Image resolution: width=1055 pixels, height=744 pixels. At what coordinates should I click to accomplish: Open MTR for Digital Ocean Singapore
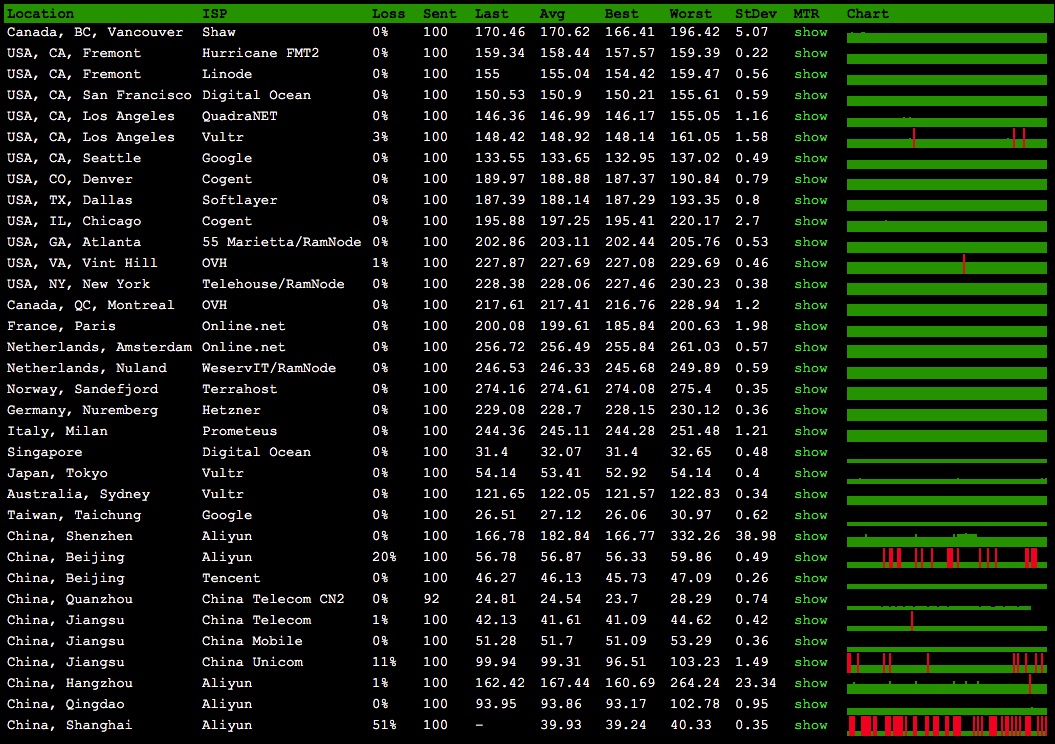coord(810,452)
